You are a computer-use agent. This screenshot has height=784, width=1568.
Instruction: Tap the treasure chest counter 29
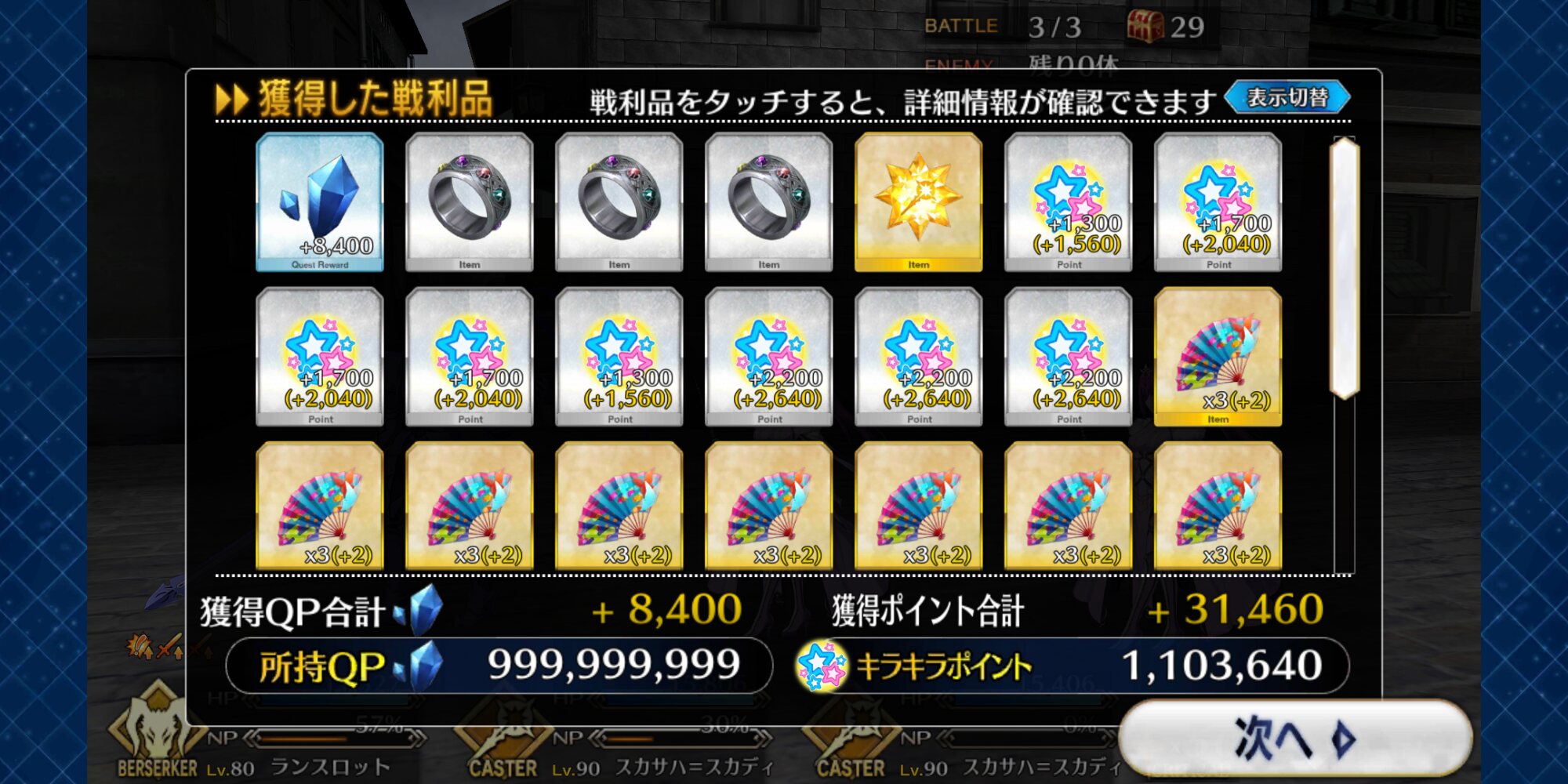1167,27
